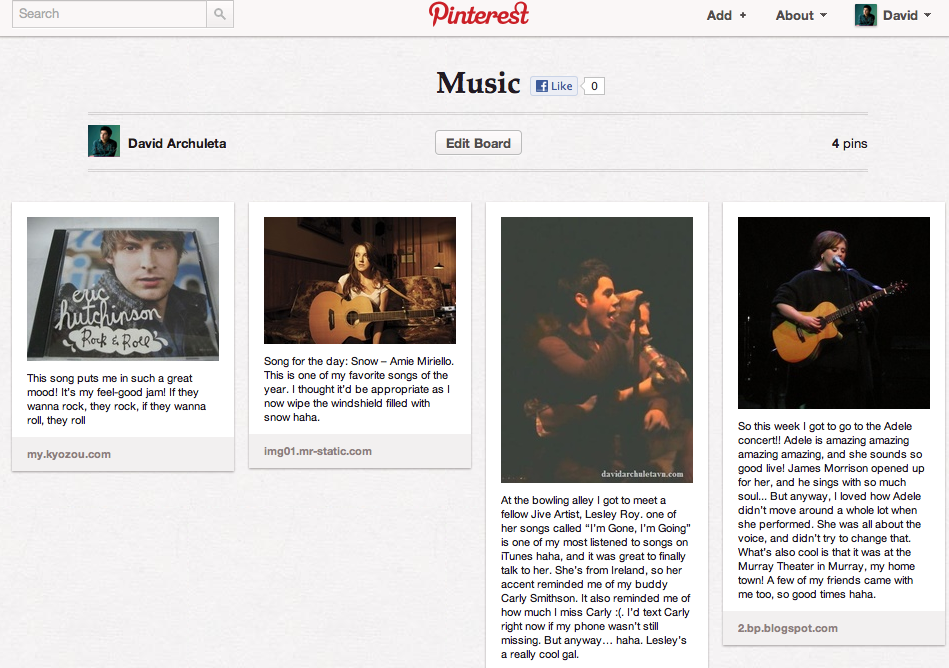This screenshot has height=668, width=949.
Task: Open the Eric Hutchinson album pin image
Action: coord(123,289)
